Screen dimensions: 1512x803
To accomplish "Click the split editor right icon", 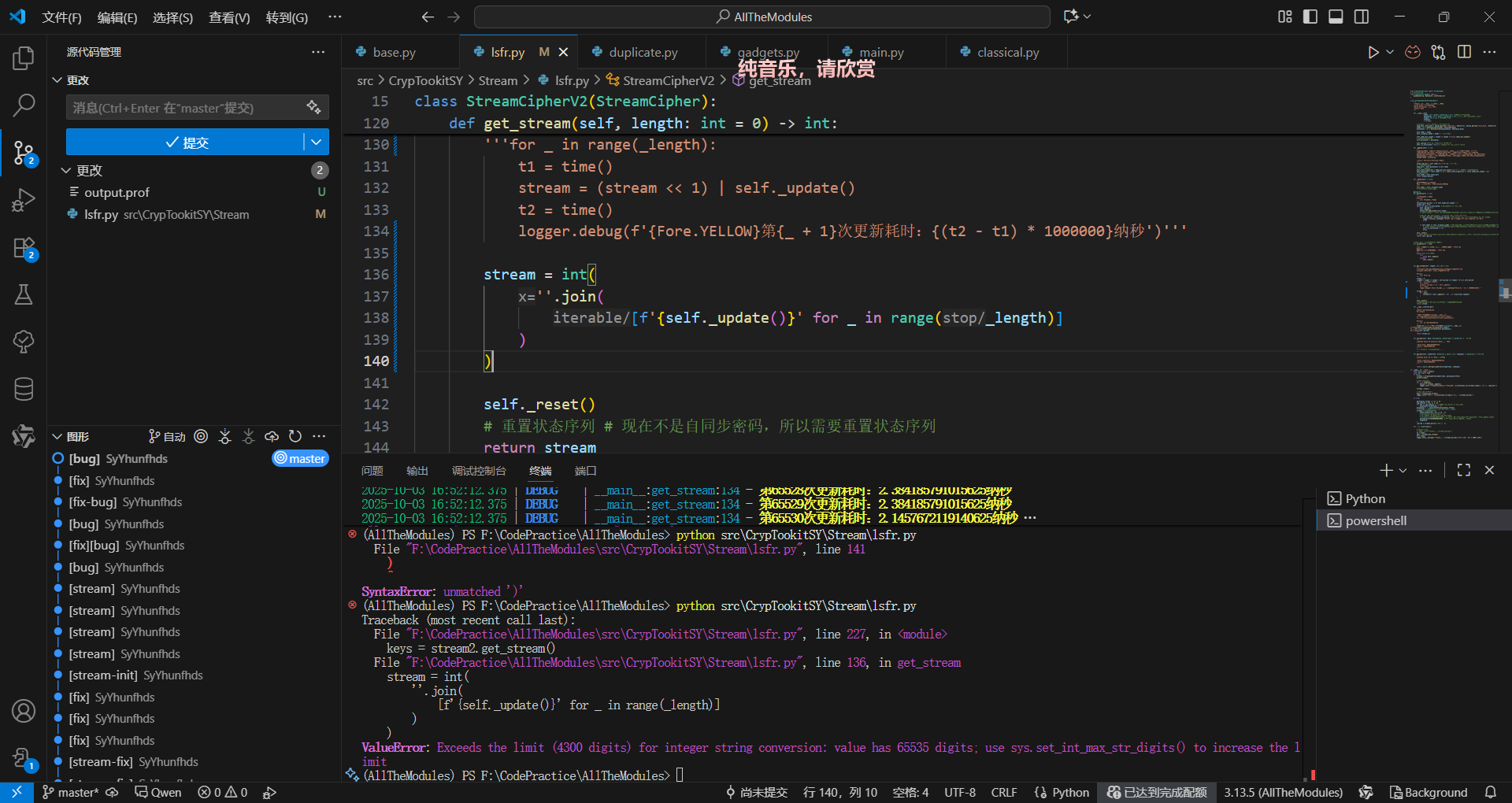I will point(1464,52).
